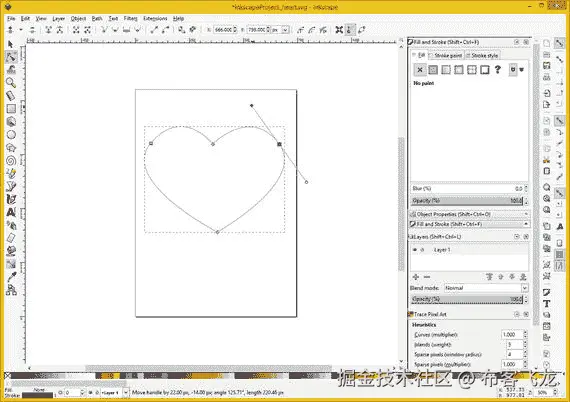Select the Bezier pen tool

pyautogui.click(x=11, y=186)
